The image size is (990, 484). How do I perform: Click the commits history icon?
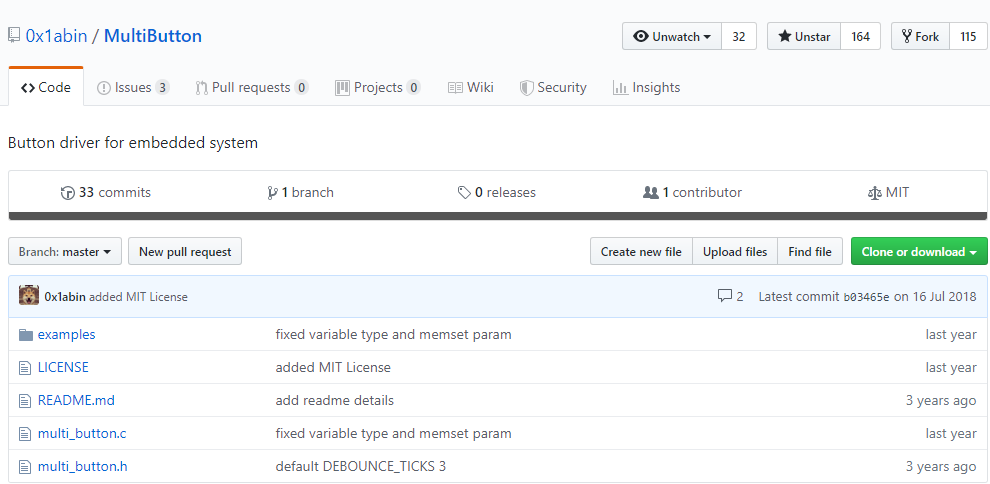[x=68, y=193]
